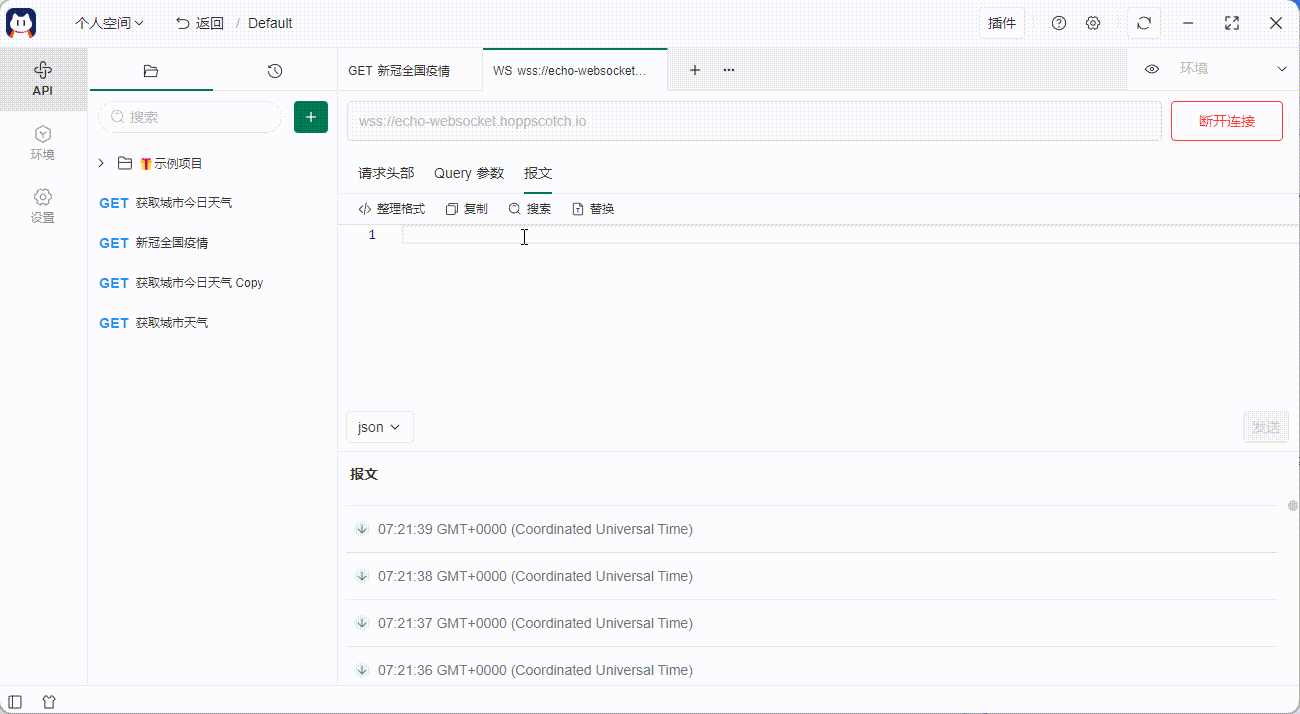The width and height of the screenshot is (1300, 714).
Task: Open help question mark icon
Action: (x=1059, y=23)
